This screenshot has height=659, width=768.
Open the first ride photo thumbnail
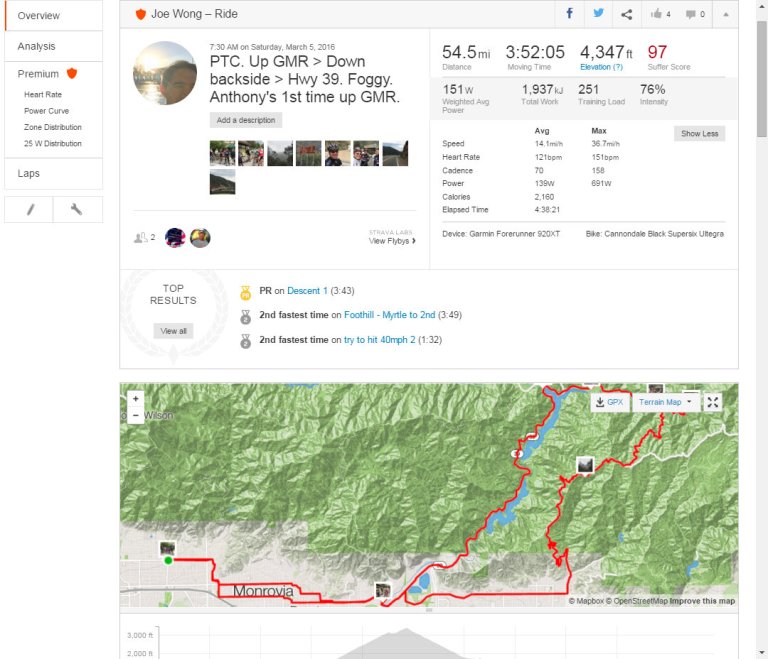(x=222, y=153)
